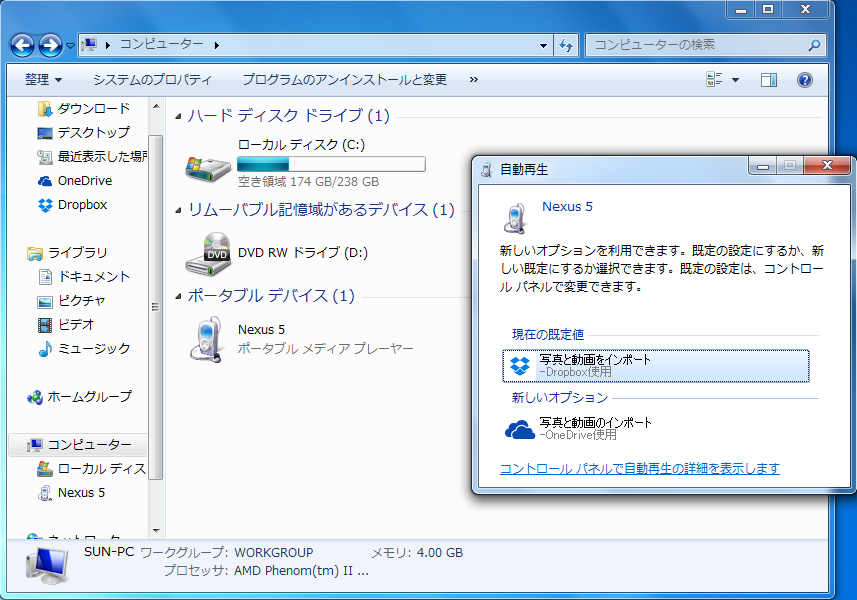Expand arrow after コンピューター in address bar

(x=217, y=45)
